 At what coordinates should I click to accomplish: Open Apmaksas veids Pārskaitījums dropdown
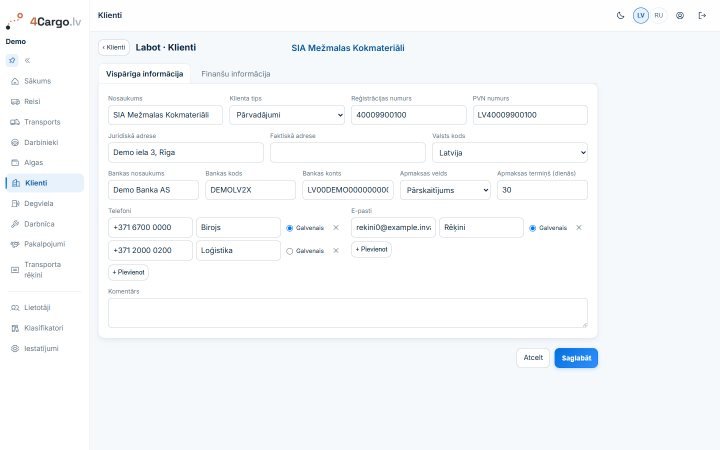pyautogui.click(x=445, y=190)
